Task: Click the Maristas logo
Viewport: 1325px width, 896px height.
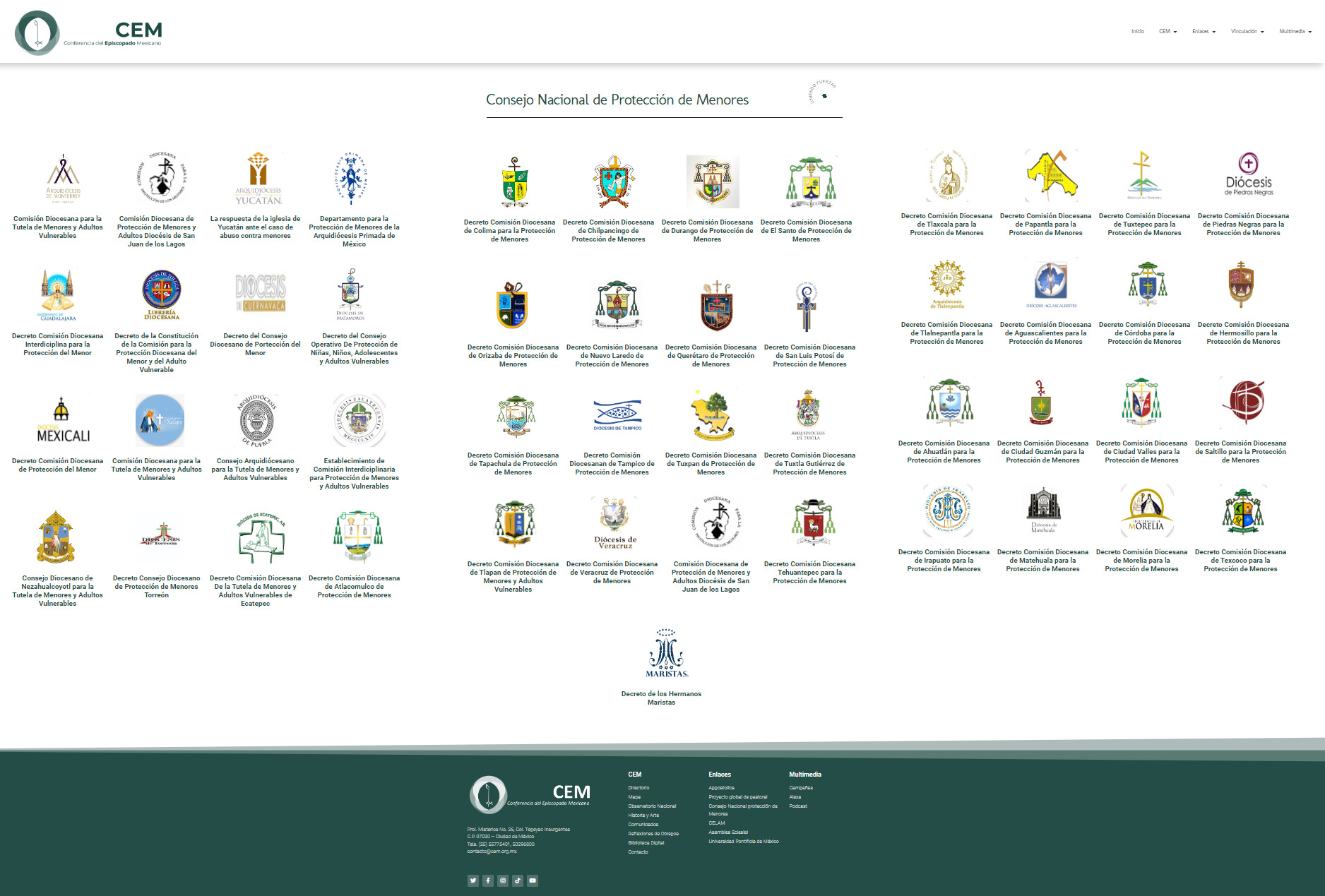Action: (x=667, y=653)
